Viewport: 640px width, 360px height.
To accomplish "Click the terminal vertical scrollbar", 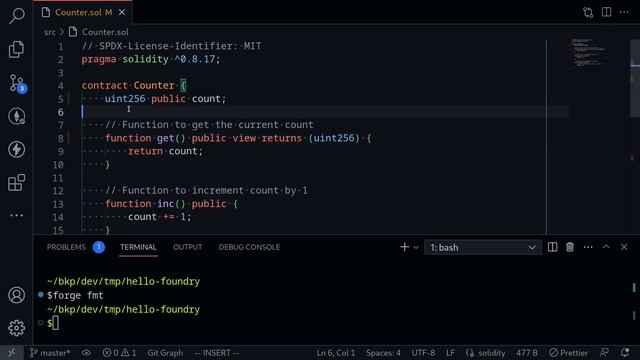I will (634, 302).
